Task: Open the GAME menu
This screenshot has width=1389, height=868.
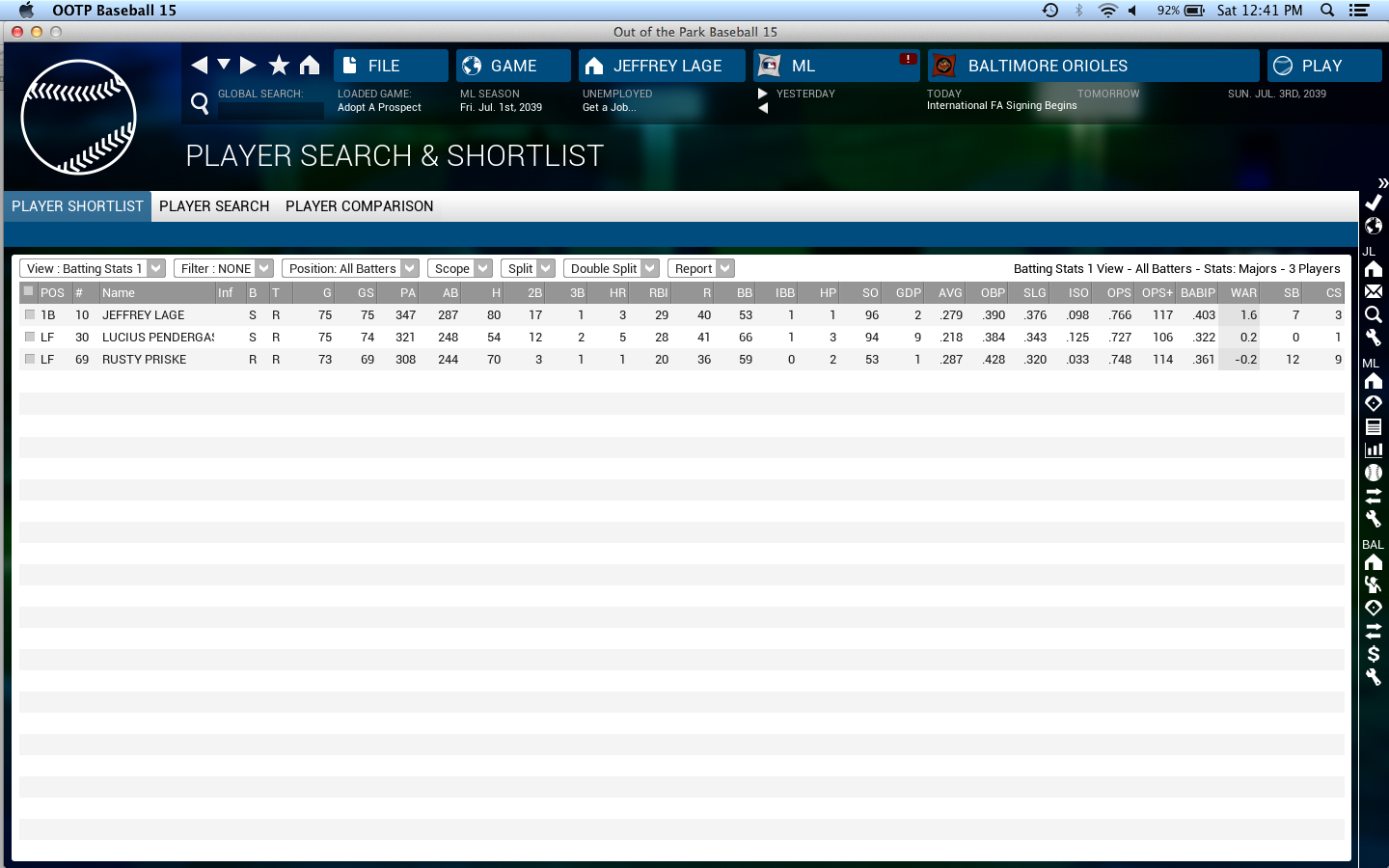Action: click(x=513, y=66)
